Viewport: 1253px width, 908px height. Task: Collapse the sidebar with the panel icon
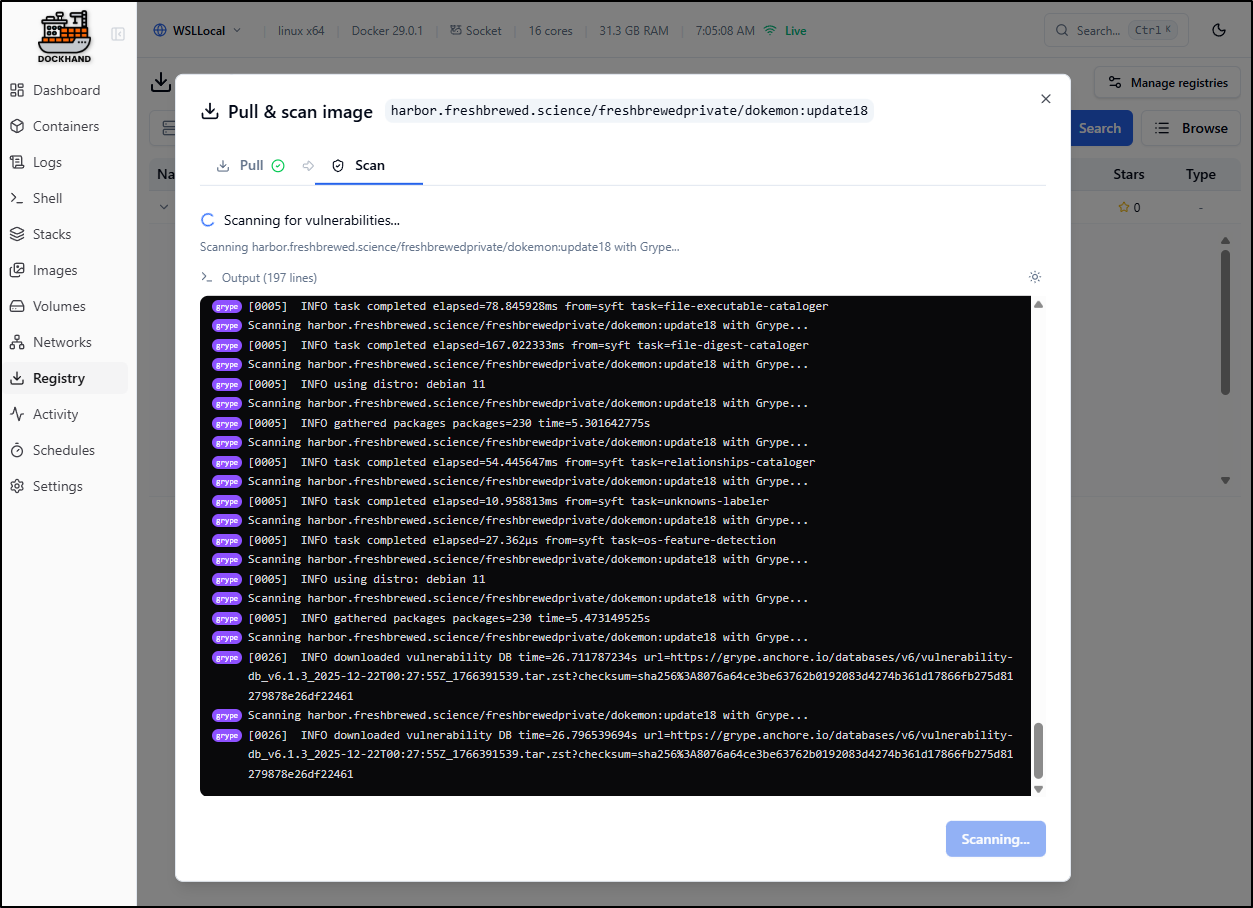(118, 34)
